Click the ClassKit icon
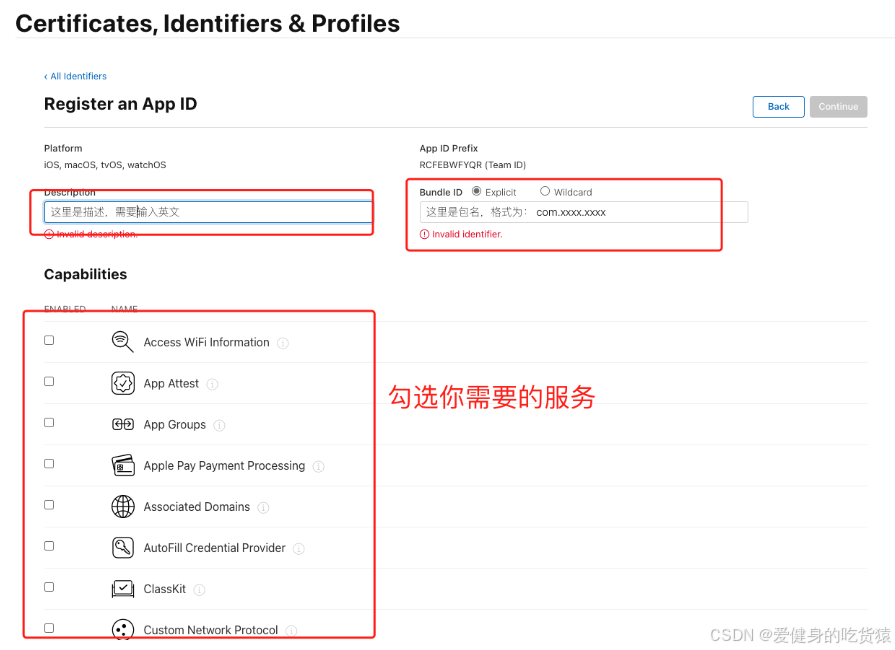 coord(123,589)
